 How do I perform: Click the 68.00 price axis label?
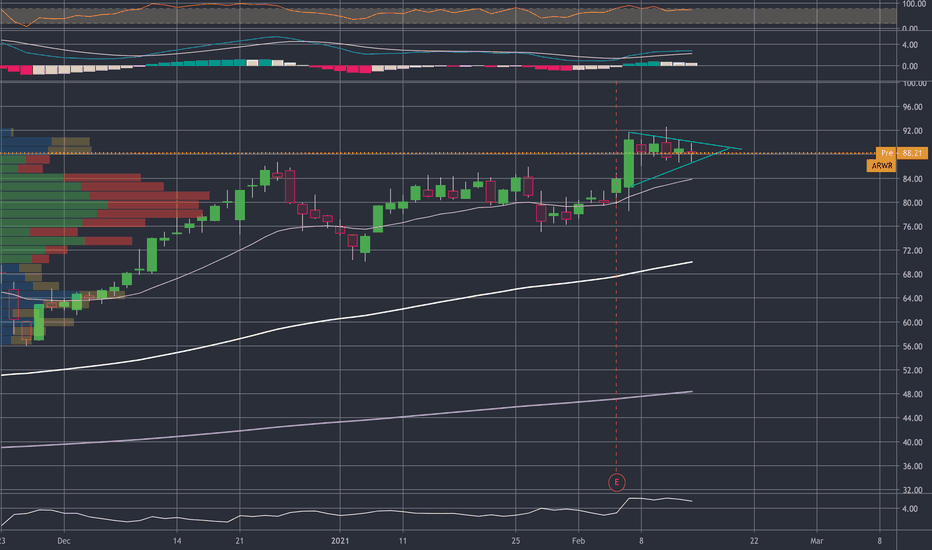[912, 275]
